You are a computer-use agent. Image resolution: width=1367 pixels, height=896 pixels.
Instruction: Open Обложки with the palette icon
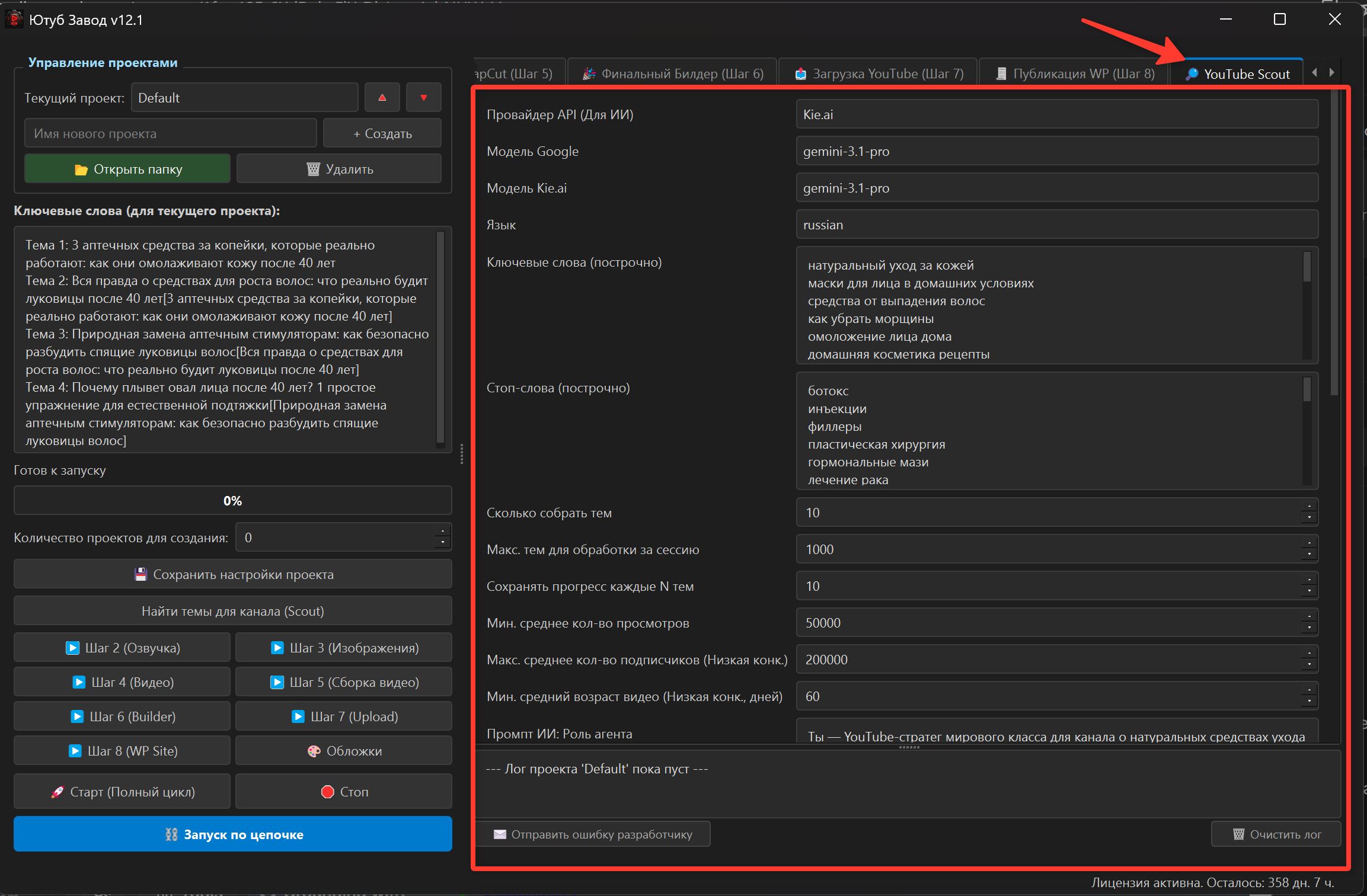coord(344,751)
